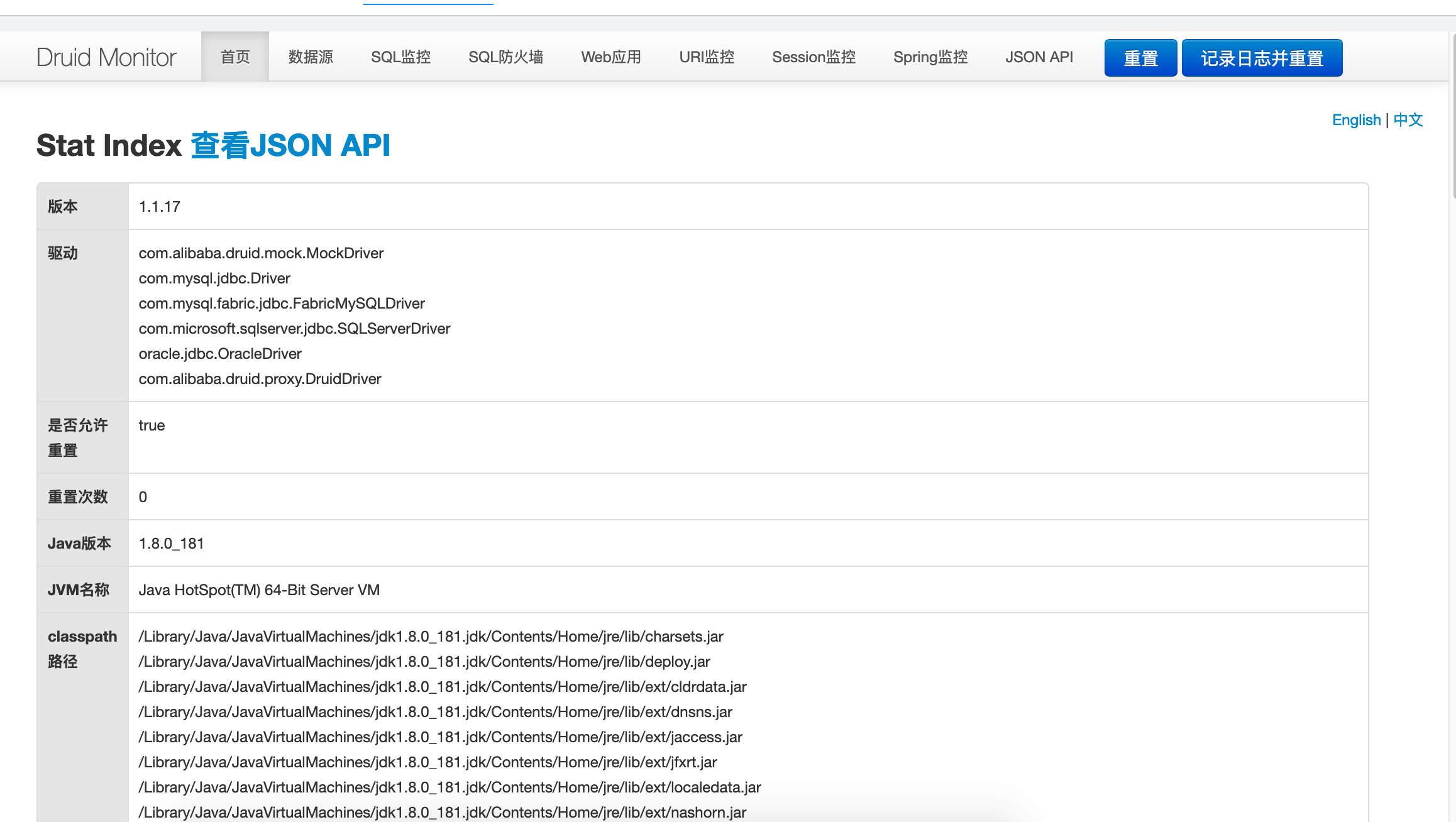Click the 记录日志并重置 button
The width and height of the screenshot is (1456, 822).
point(1262,58)
